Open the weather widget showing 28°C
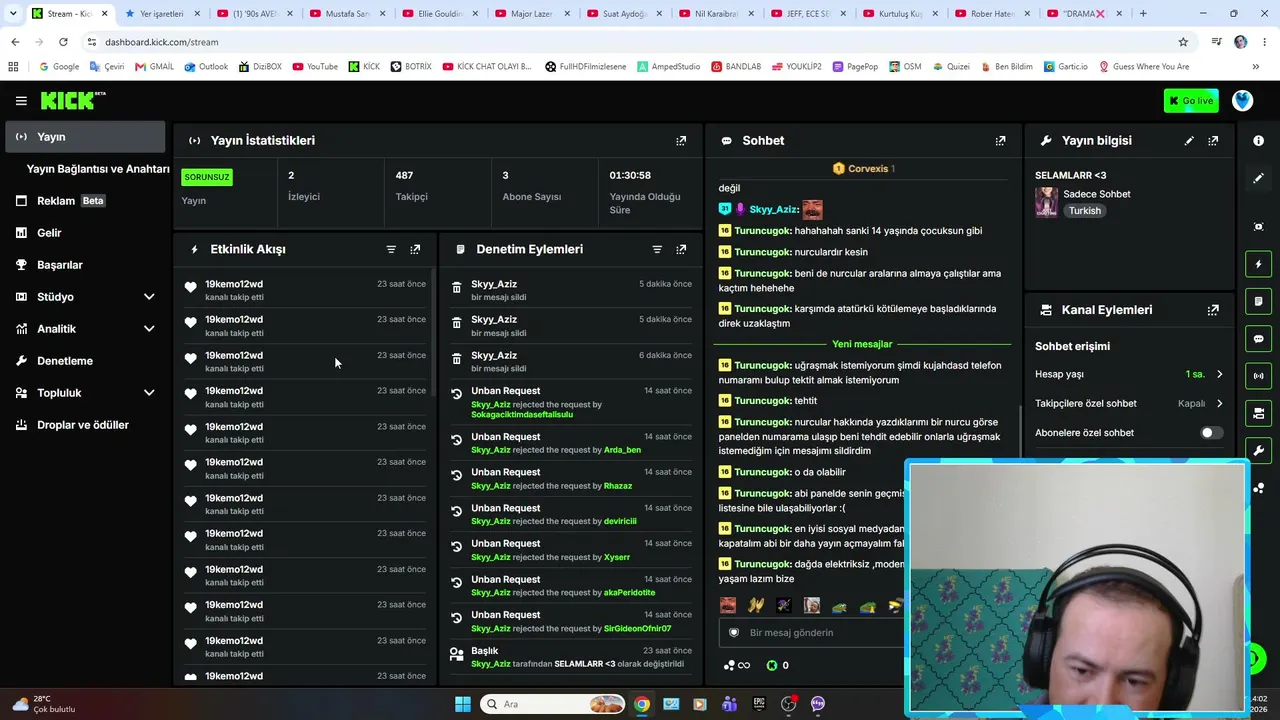 point(44,704)
